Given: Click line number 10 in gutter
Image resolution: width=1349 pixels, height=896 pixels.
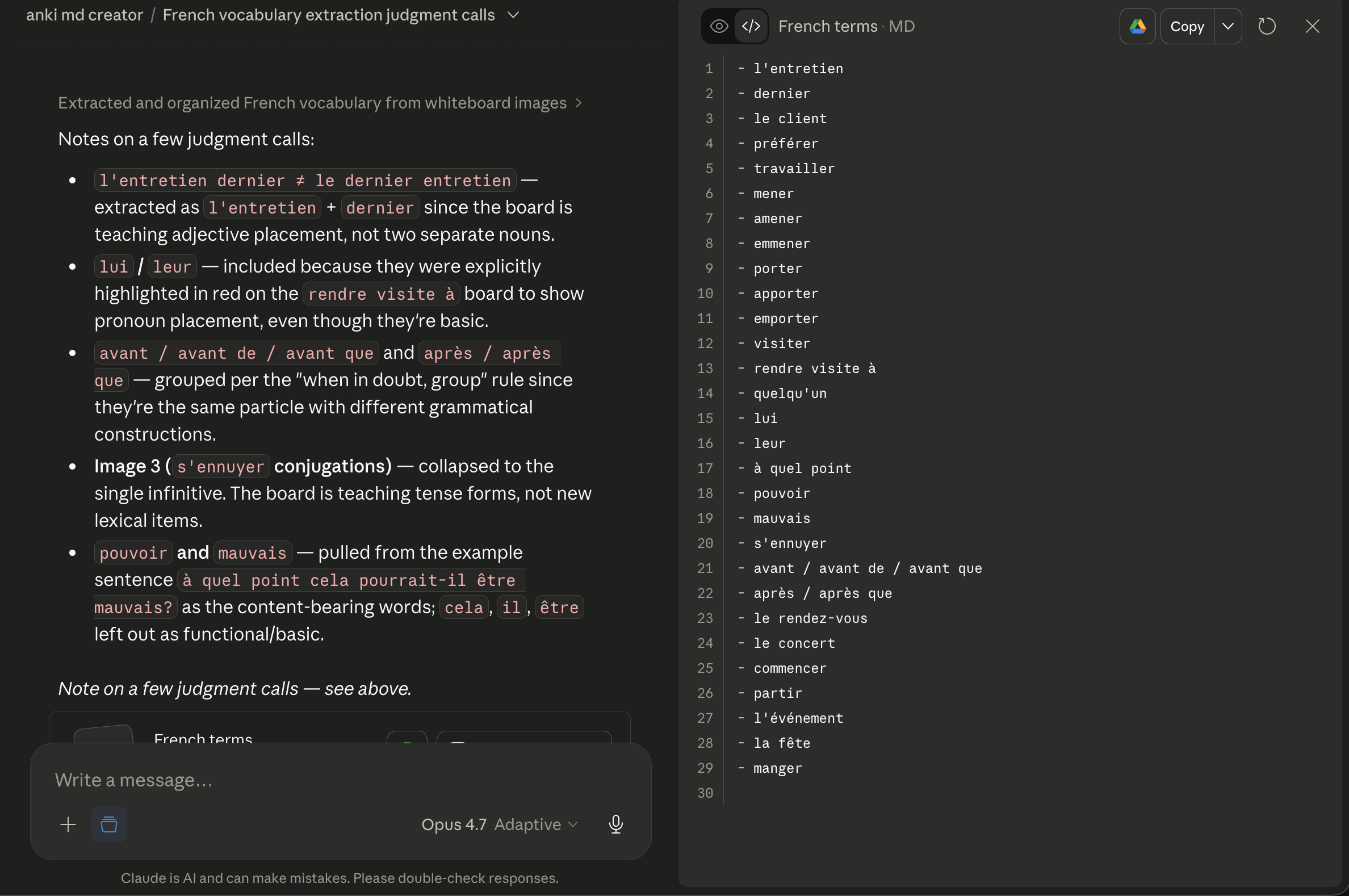Looking at the screenshot, I should click(x=705, y=293).
